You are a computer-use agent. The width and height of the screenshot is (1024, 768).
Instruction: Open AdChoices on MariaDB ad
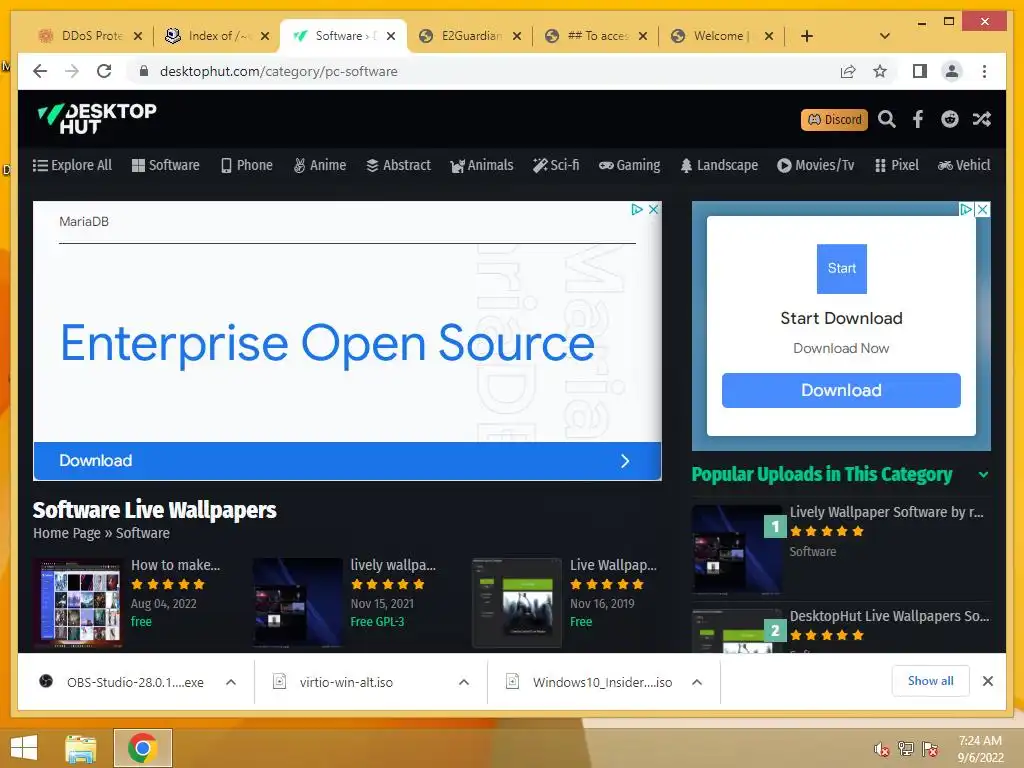(637, 210)
